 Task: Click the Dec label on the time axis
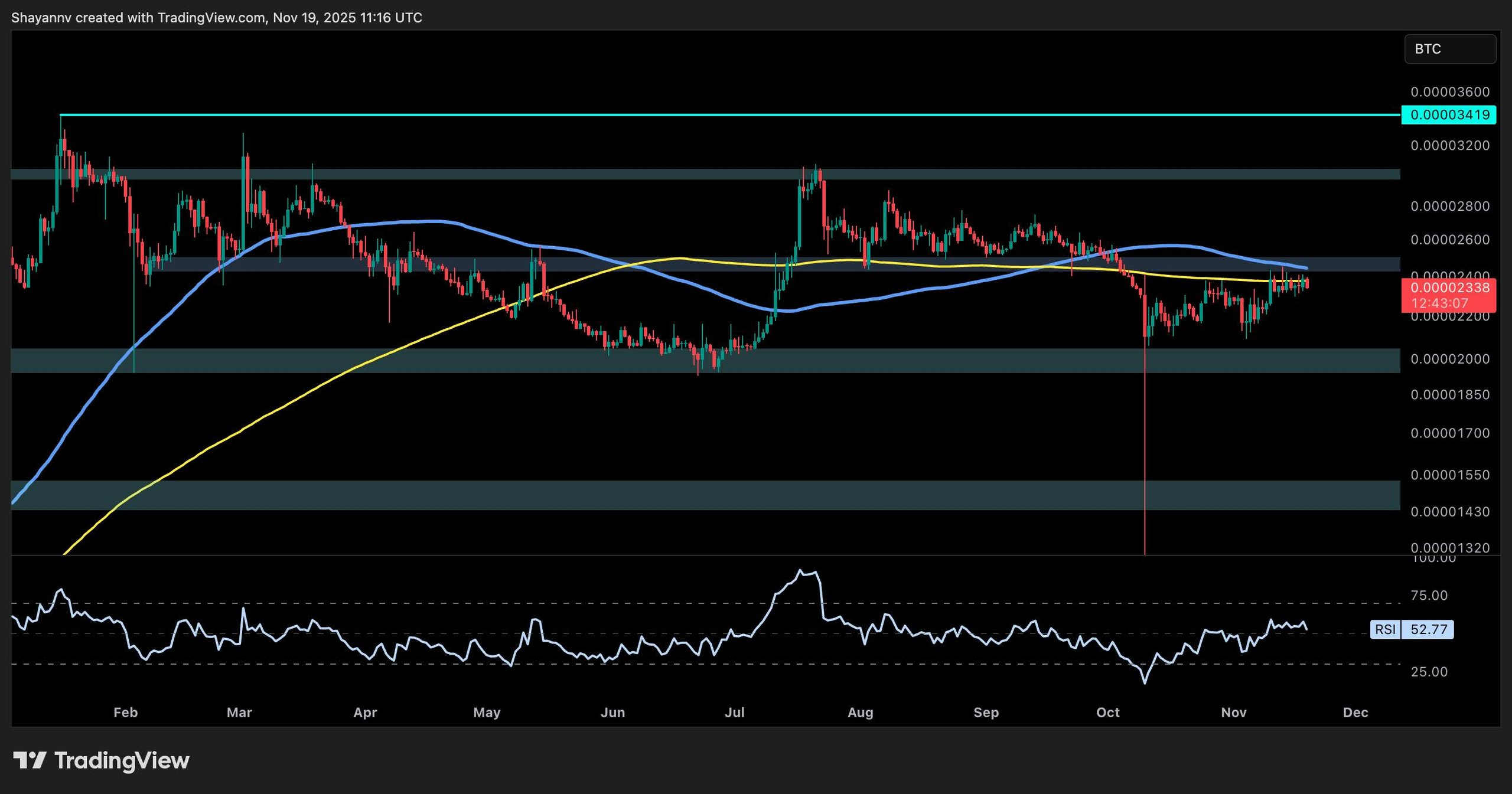1355,713
